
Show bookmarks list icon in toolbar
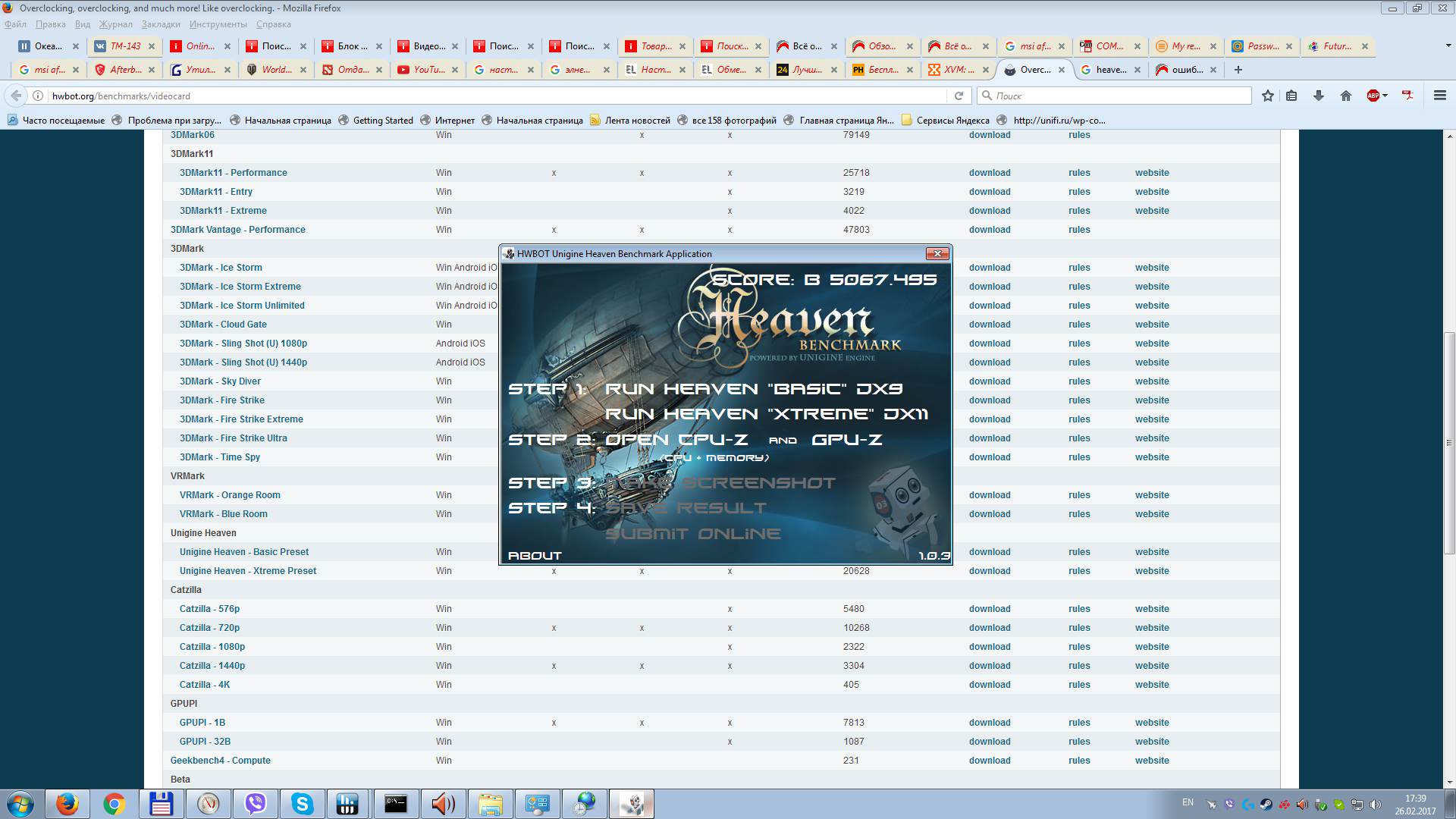1291,96
